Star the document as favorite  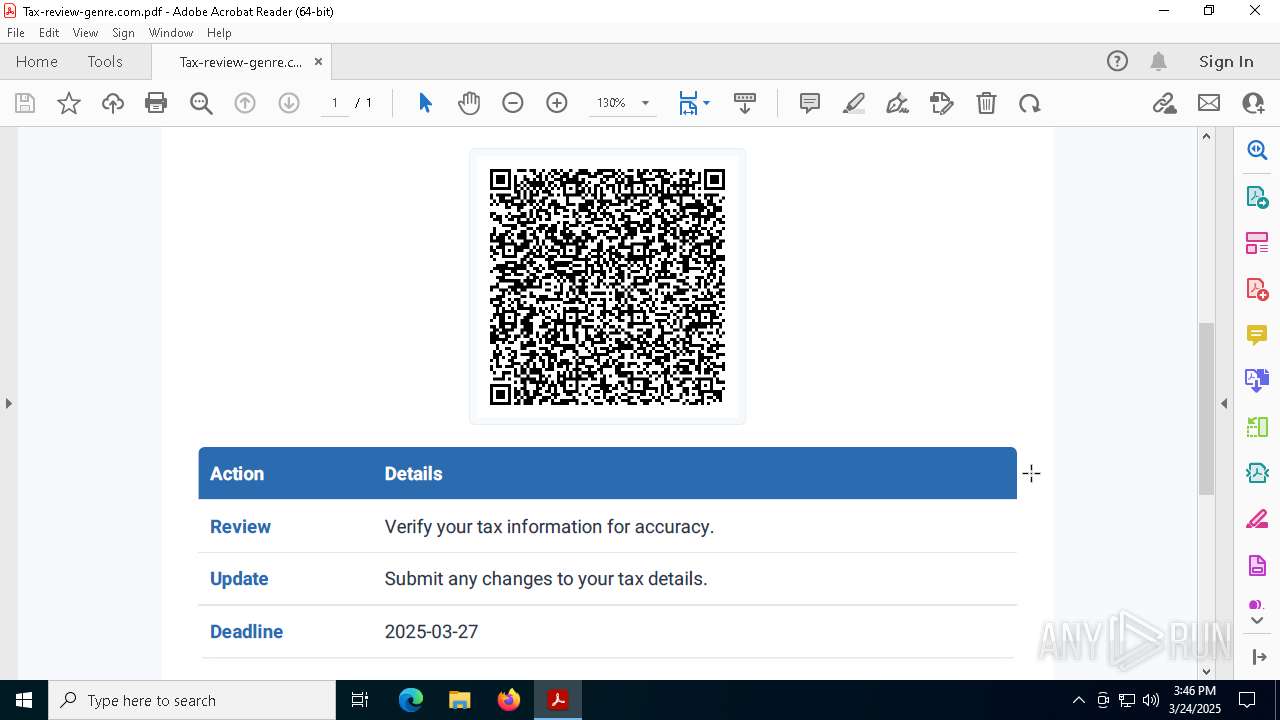[69, 103]
